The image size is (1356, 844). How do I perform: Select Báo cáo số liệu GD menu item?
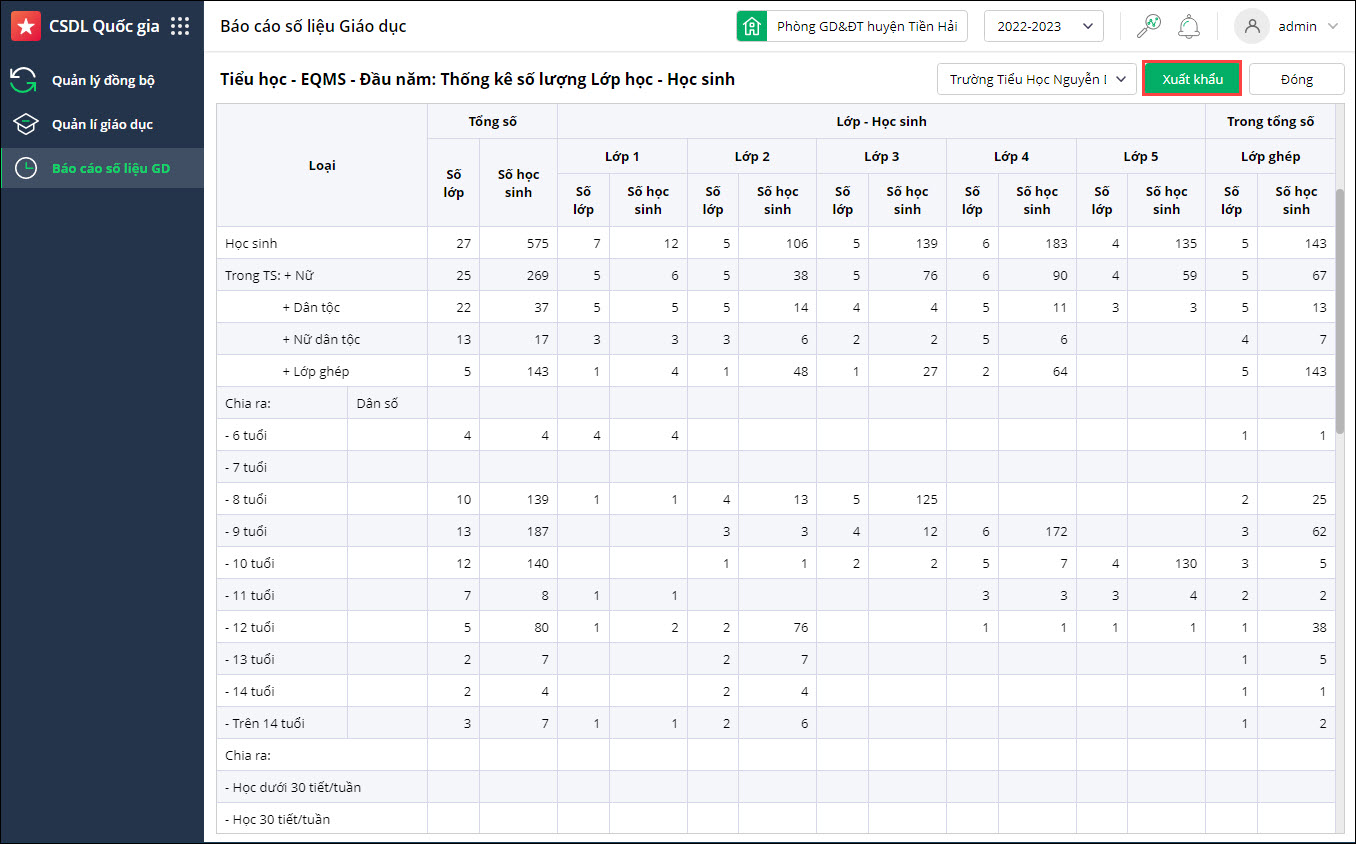[x=110, y=168]
